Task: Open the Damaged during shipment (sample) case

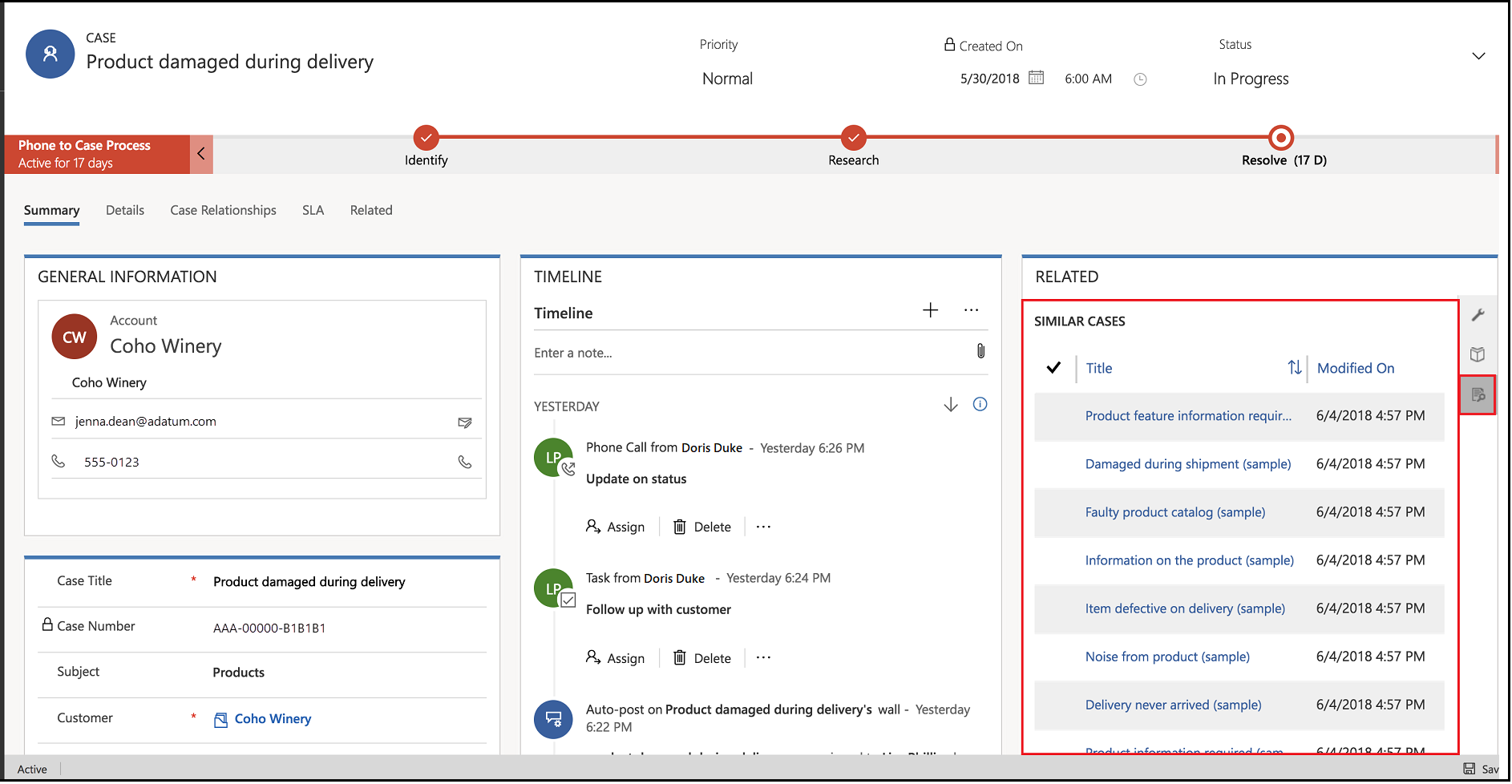Action: pos(1187,464)
